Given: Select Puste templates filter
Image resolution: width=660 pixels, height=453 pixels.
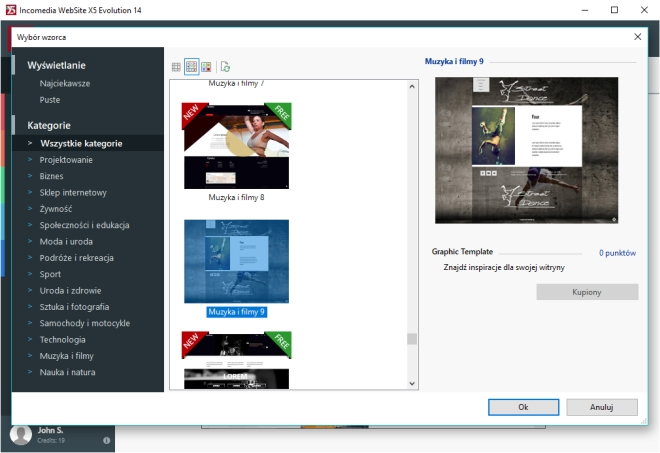Looking at the screenshot, I should 50,100.
